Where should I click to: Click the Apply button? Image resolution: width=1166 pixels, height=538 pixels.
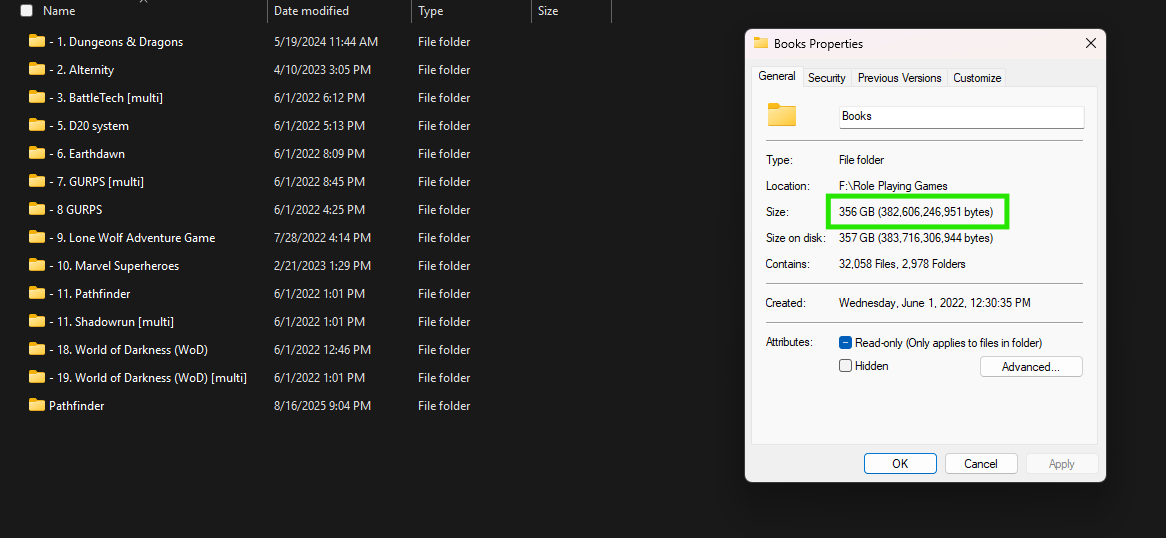click(1062, 464)
